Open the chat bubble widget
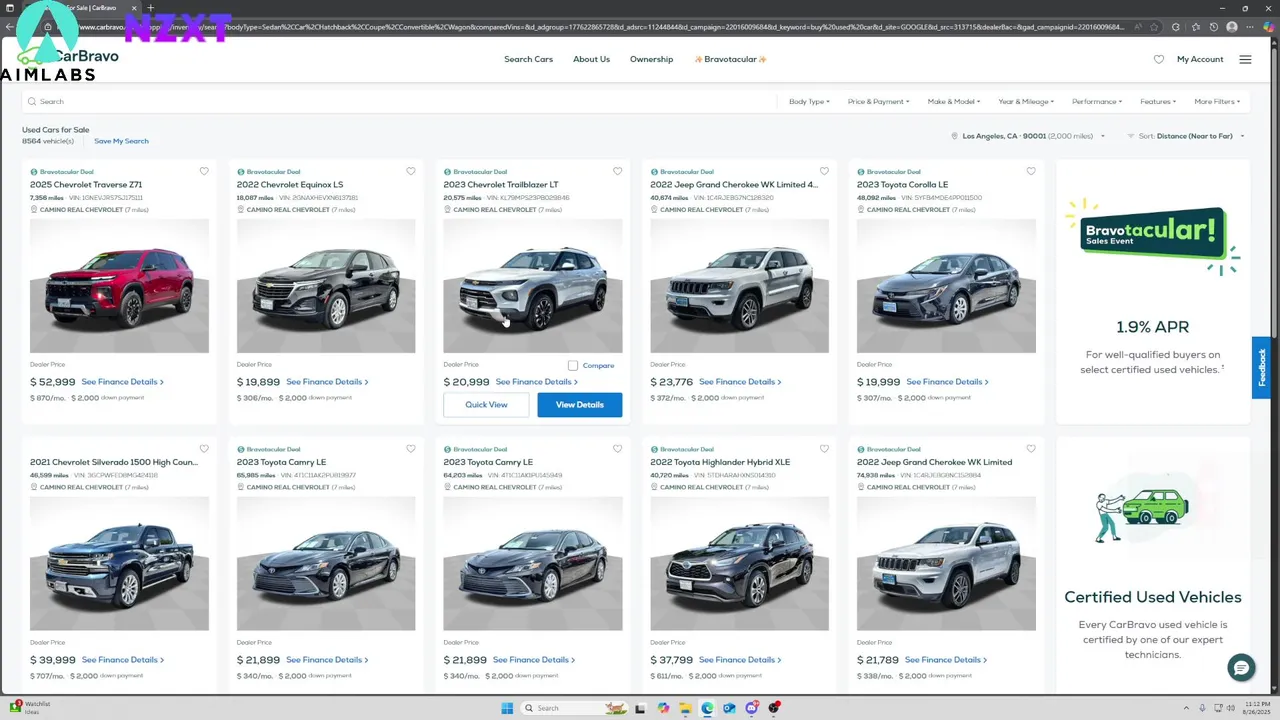Viewport: 1280px width, 720px height. (1241, 668)
